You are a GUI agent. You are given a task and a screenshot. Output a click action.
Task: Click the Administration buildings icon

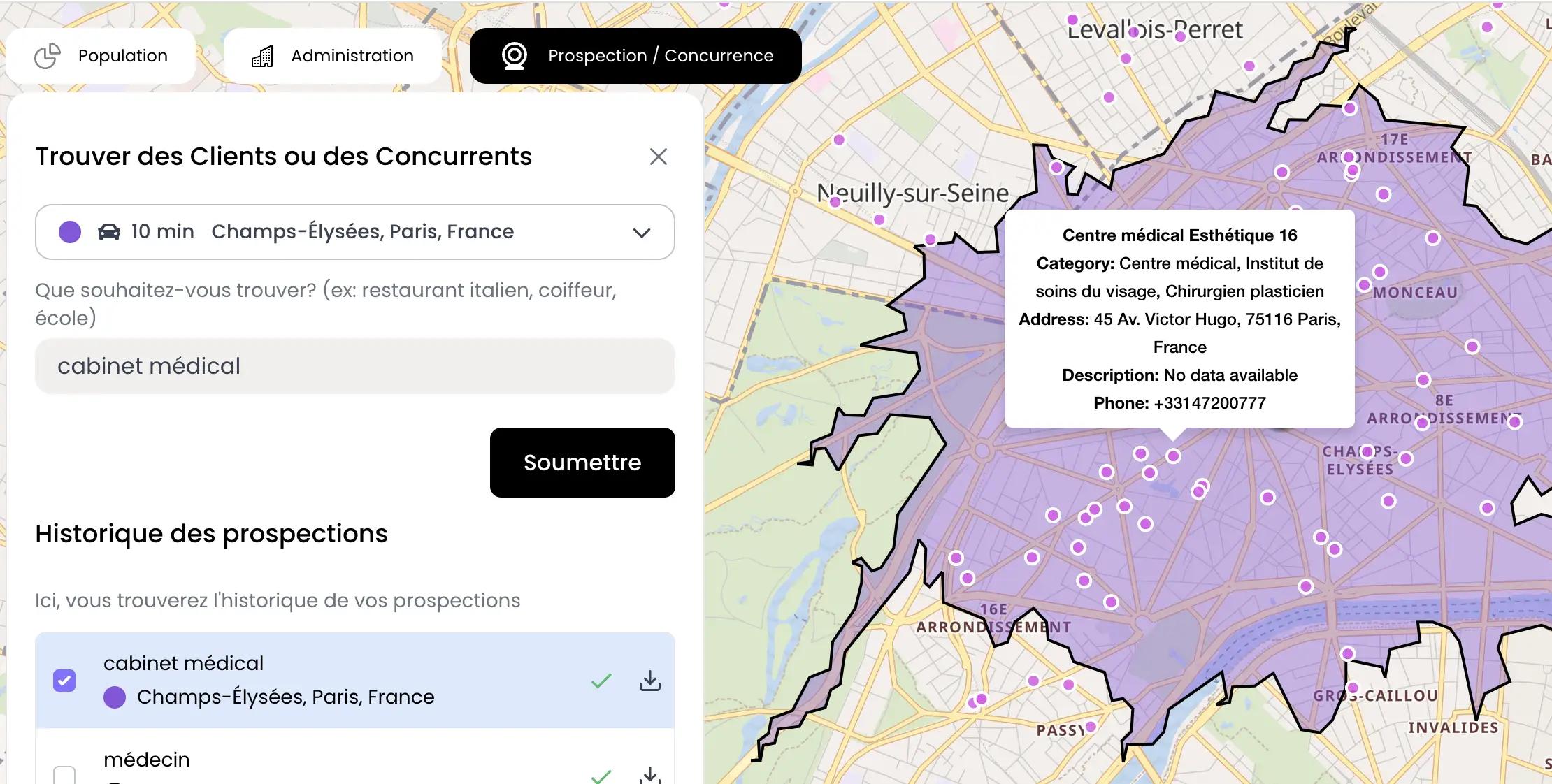click(x=262, y=56)
